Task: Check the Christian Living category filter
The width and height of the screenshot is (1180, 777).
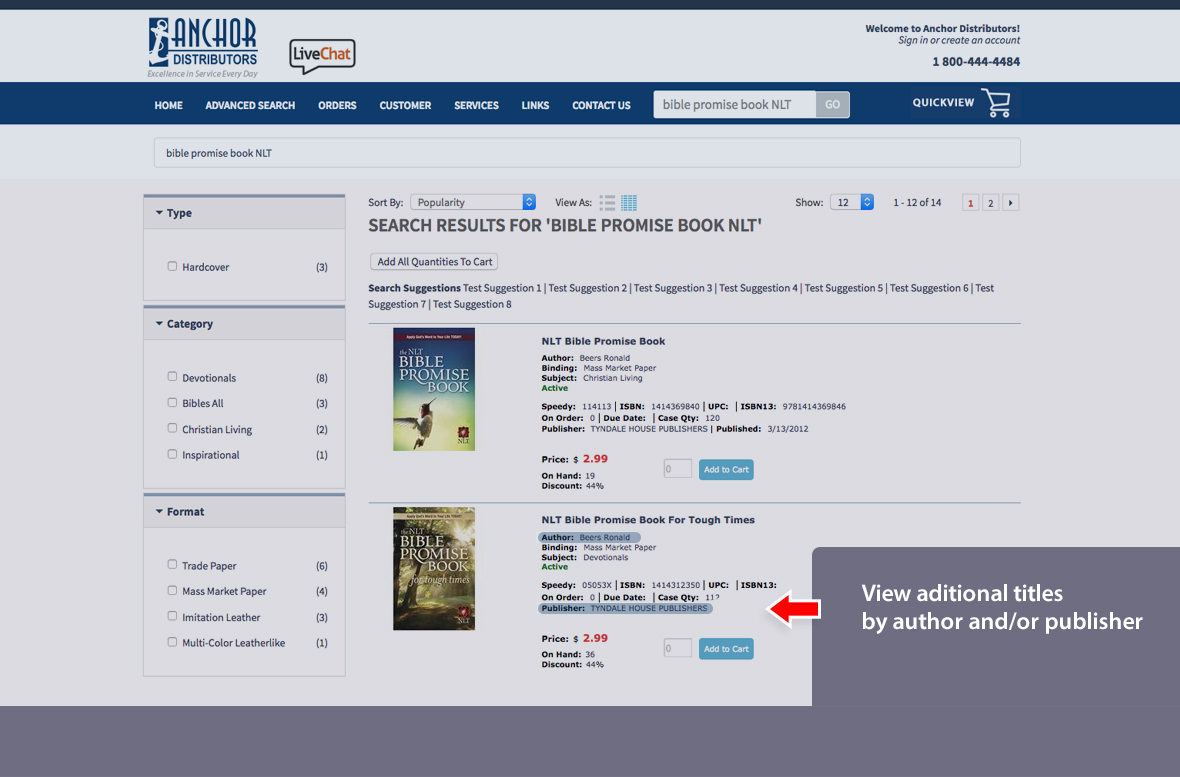Action: pyautogui.click(x=172, y=428)
